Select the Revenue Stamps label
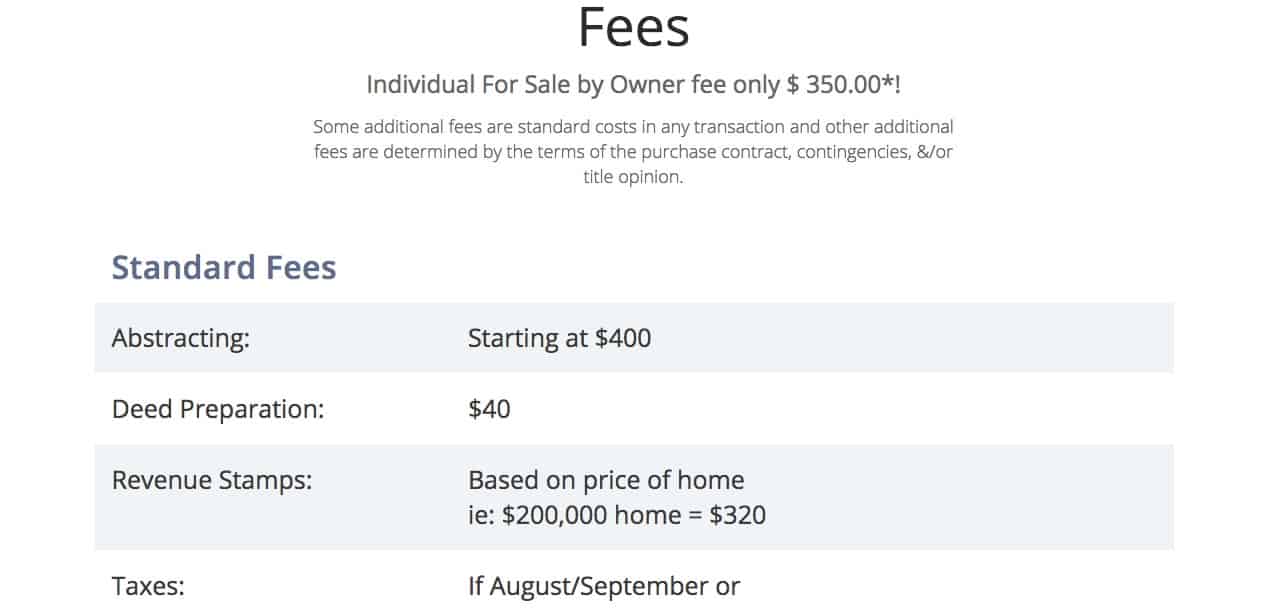This screenshot has height=608, width=1266. click(x=212, y=480)
